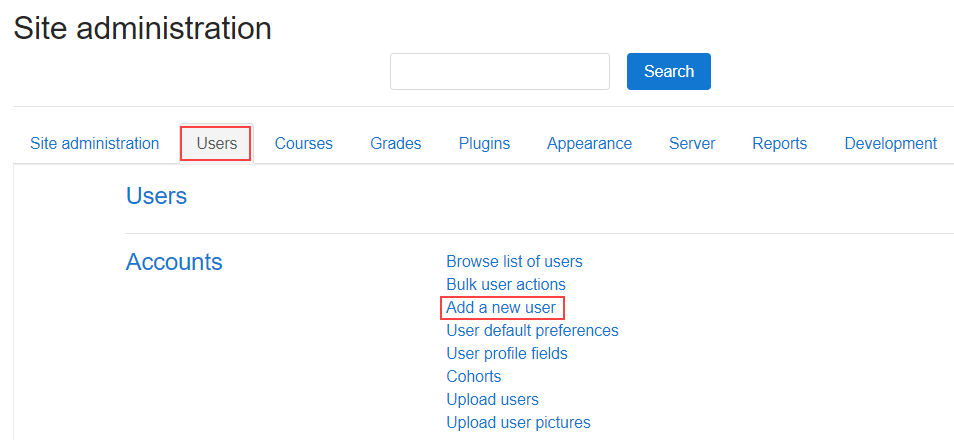
Task: Go to the Plugins tab
Action: click(484, 144)
